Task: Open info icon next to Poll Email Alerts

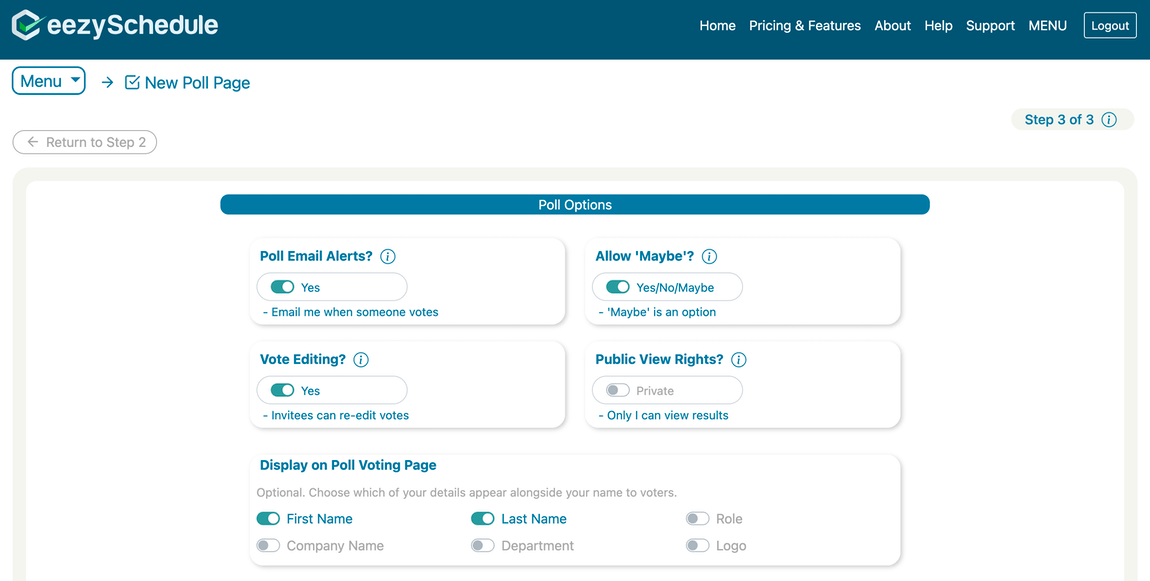Action: click(x=388, y=257)
